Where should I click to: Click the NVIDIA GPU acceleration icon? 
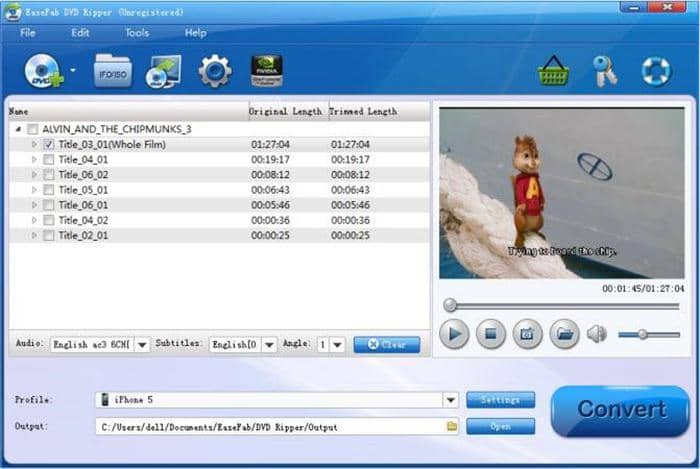[x=266, y=71]
